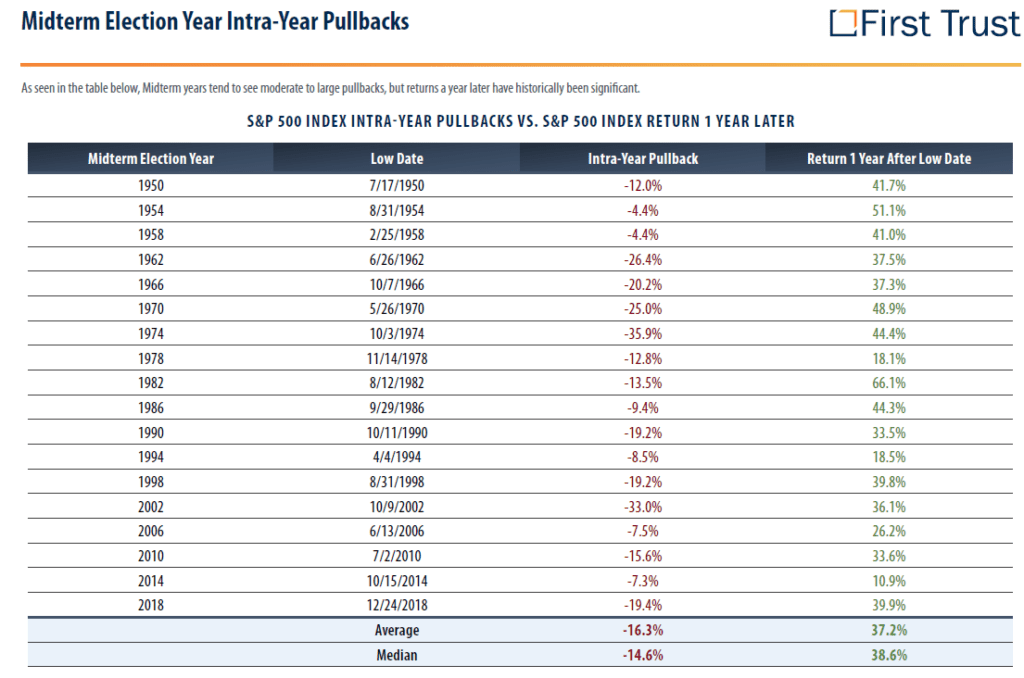1024x678 pixels.
Task: Select the 2018 midterm year cell
Action: click(151, 606)
